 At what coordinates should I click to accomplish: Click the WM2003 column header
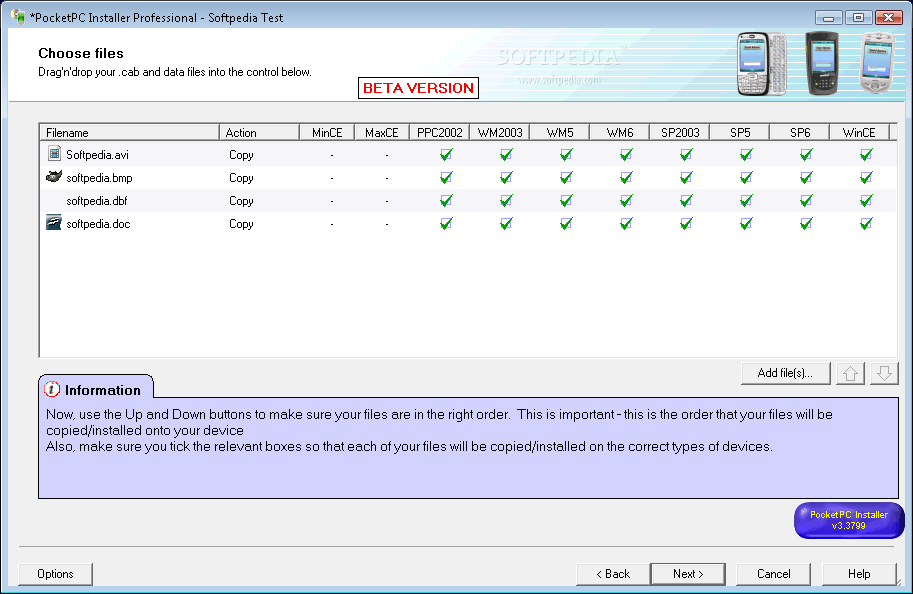coord(500,133)
